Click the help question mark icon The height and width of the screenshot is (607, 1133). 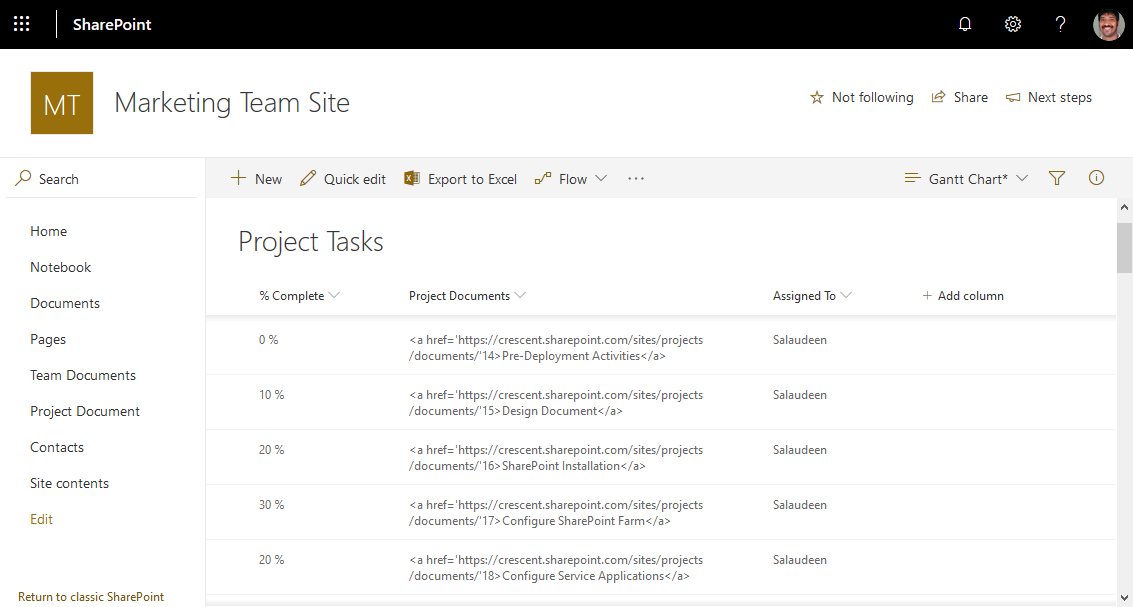click(x=1061, y=24)
